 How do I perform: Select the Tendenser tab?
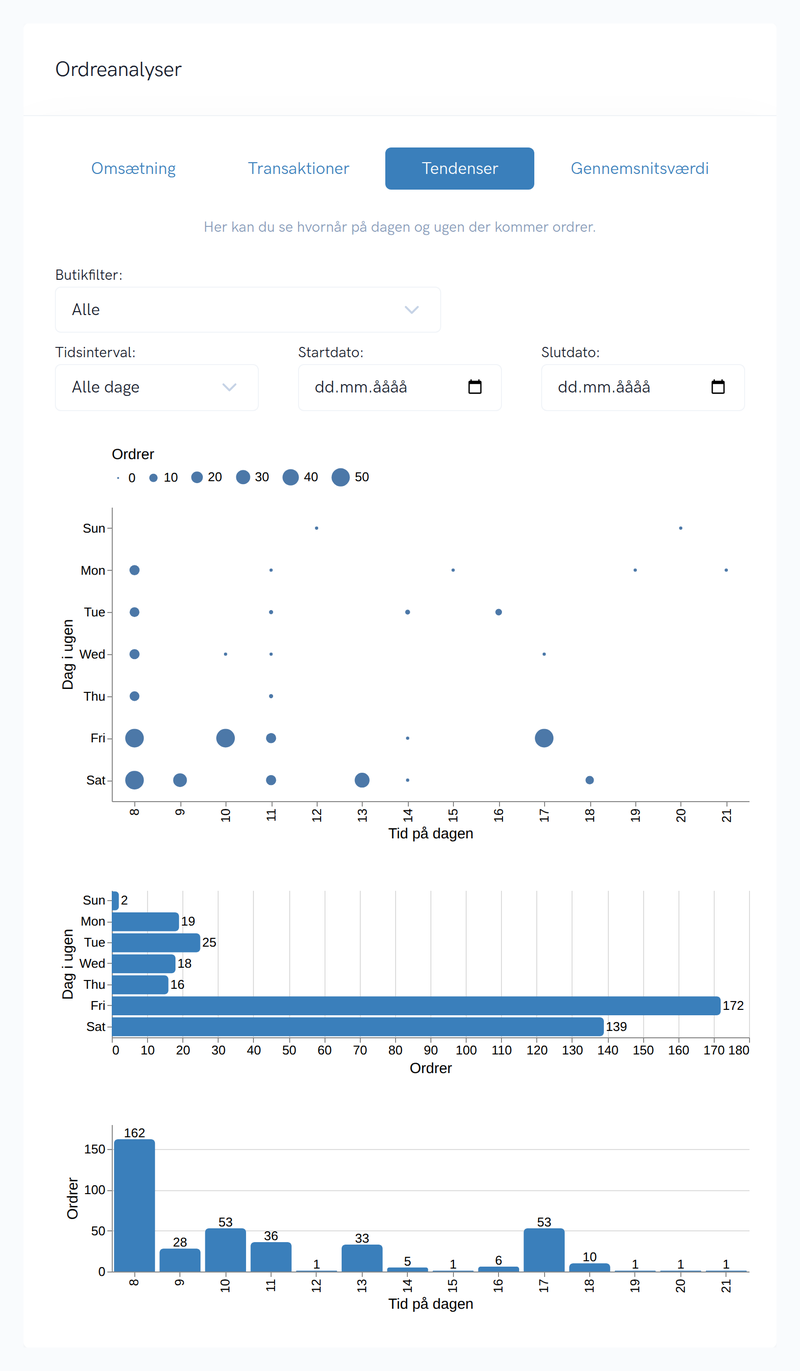click(x=460, y=168)
